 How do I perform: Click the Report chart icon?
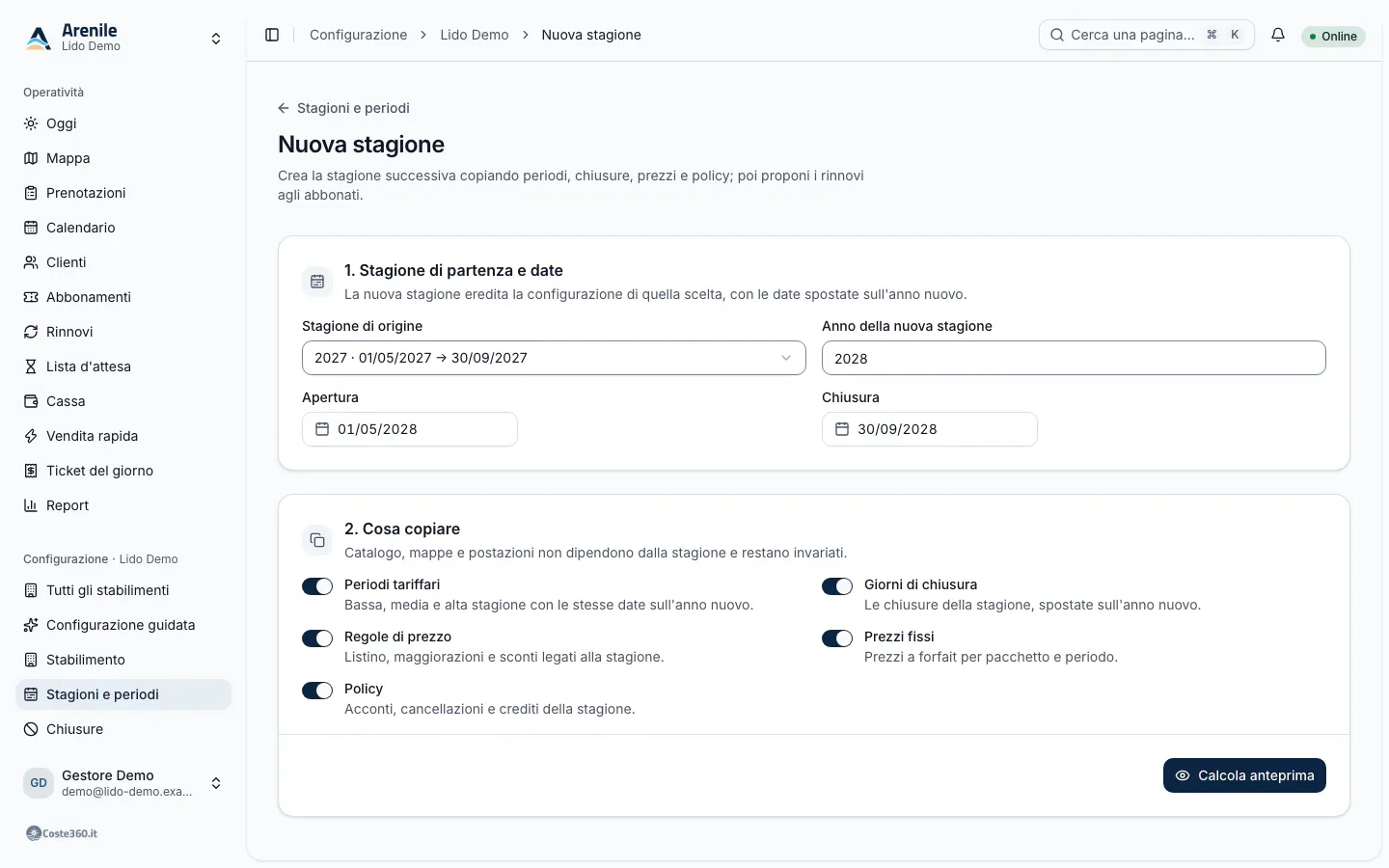click(x=31, y=505)
